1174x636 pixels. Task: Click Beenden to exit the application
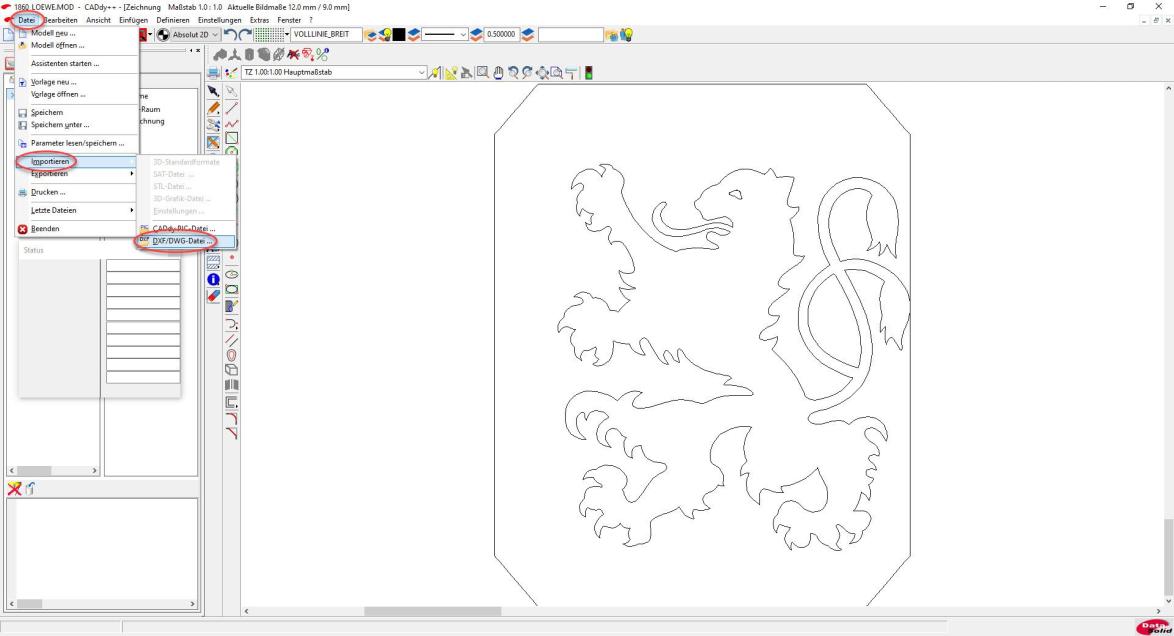click(x=77, y=228)
